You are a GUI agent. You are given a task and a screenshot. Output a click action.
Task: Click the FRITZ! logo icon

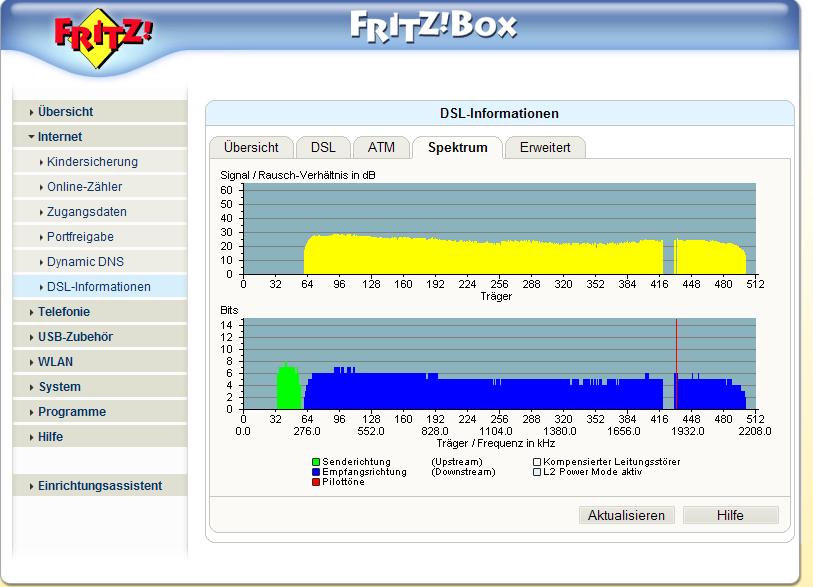pos(103,39)
